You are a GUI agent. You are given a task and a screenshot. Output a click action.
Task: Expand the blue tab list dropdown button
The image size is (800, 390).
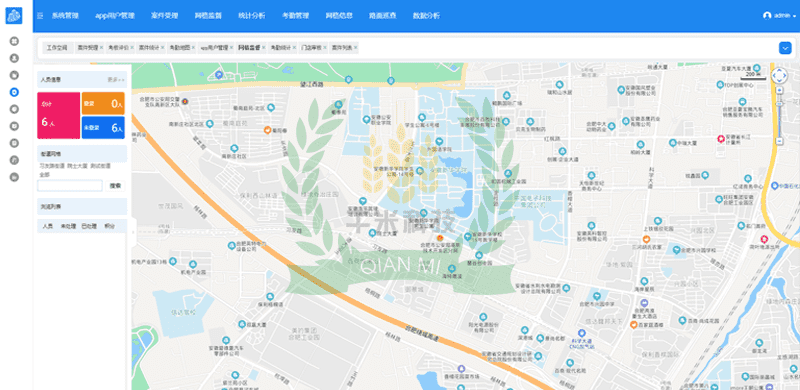point(785,48)
